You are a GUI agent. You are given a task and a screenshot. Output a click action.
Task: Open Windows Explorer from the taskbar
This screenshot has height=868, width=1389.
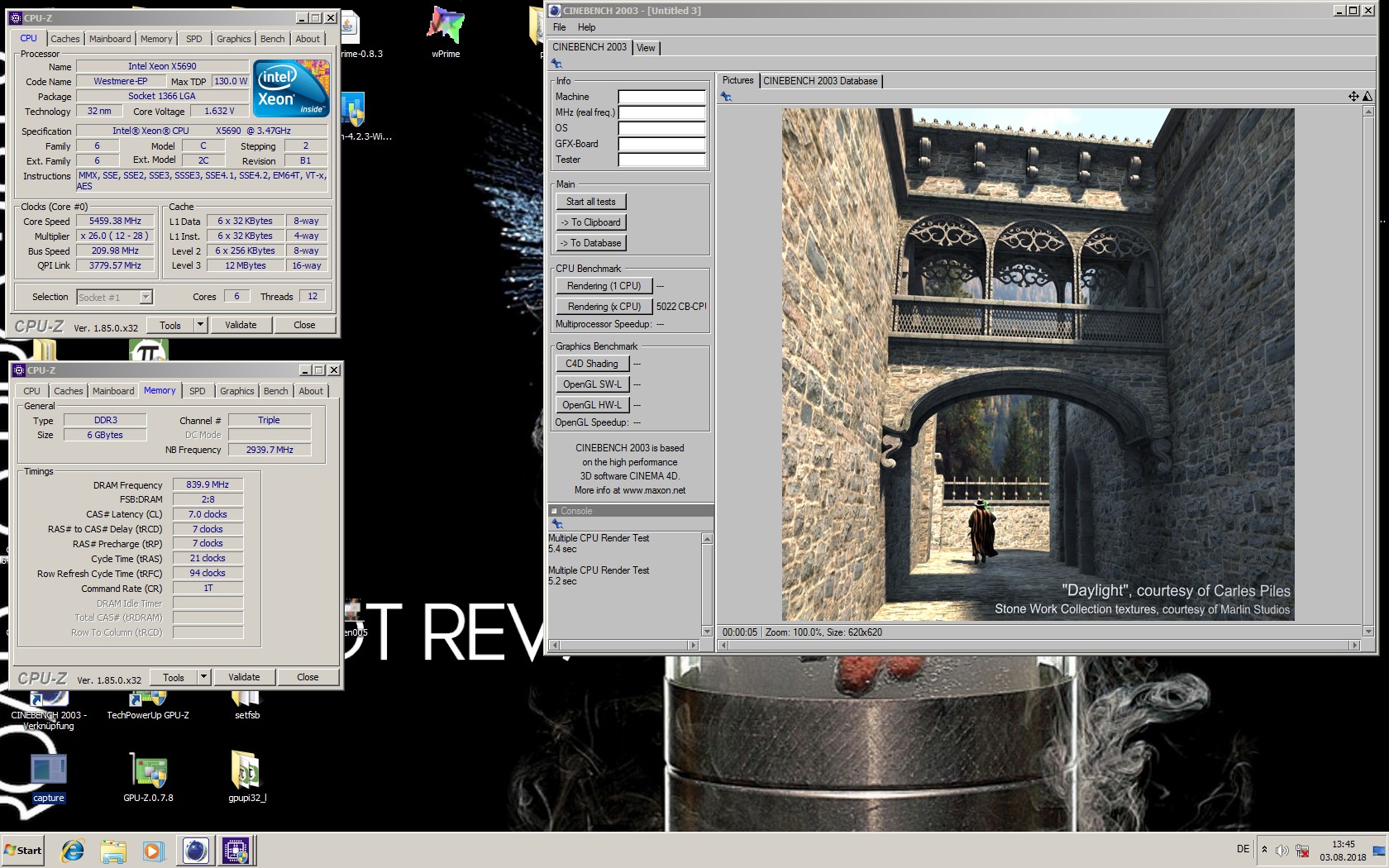pos(113,850)
